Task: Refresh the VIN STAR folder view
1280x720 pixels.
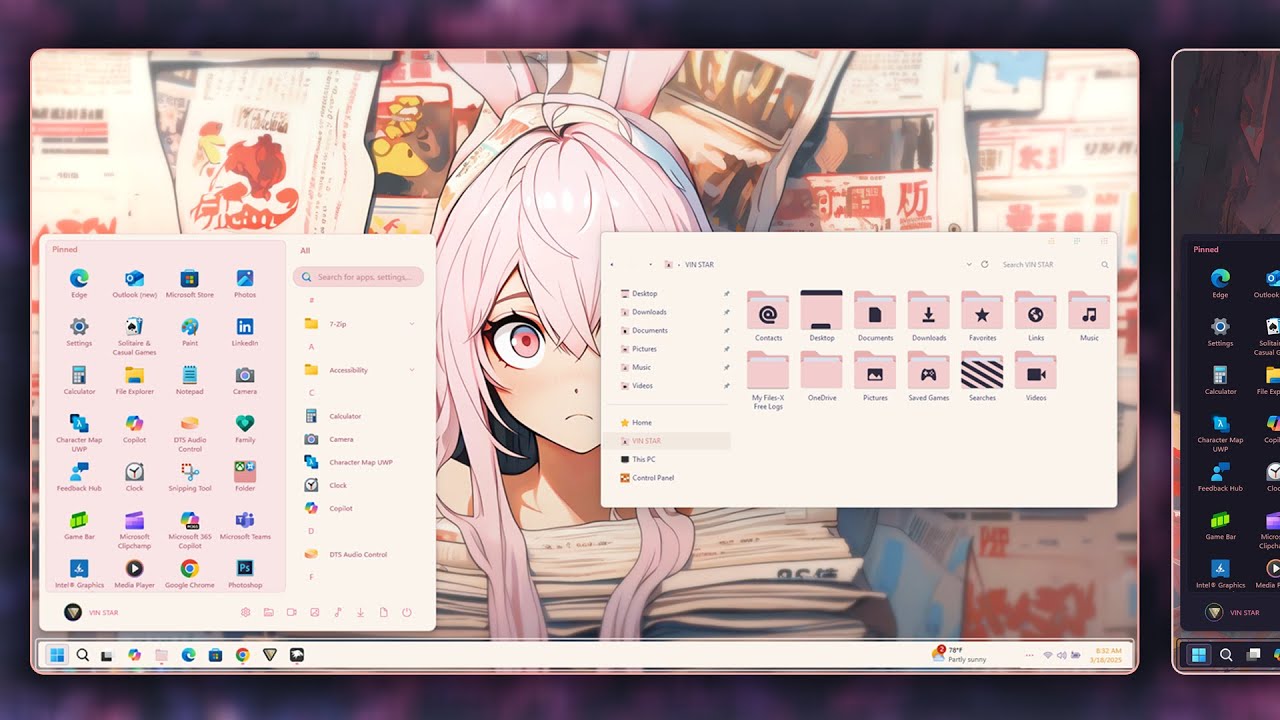Action: pos(985,264)
